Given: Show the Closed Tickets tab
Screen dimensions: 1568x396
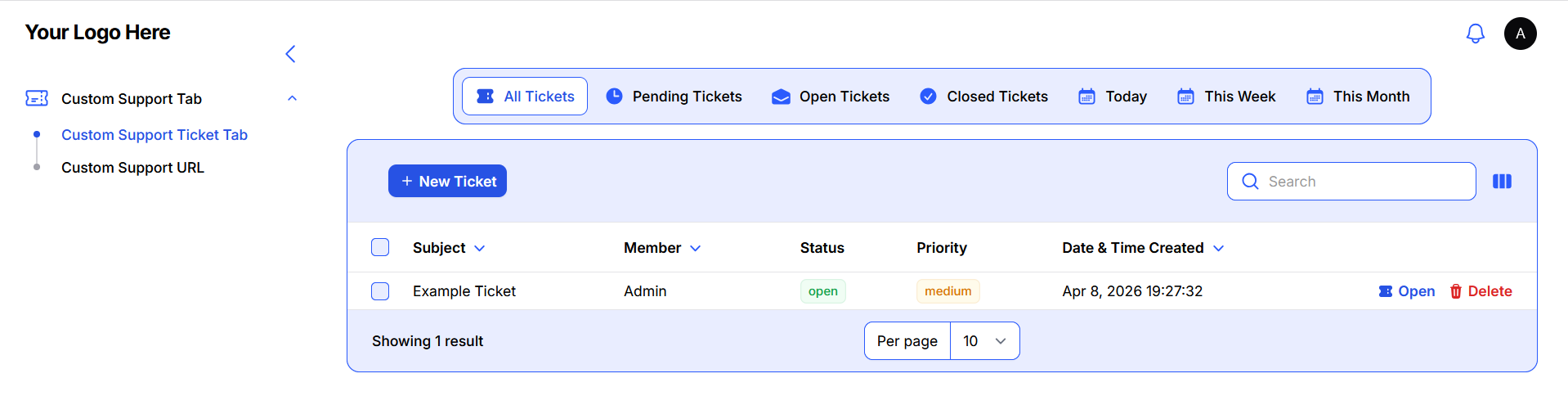Looking at the screenshot, I should [x=983, y=97].
